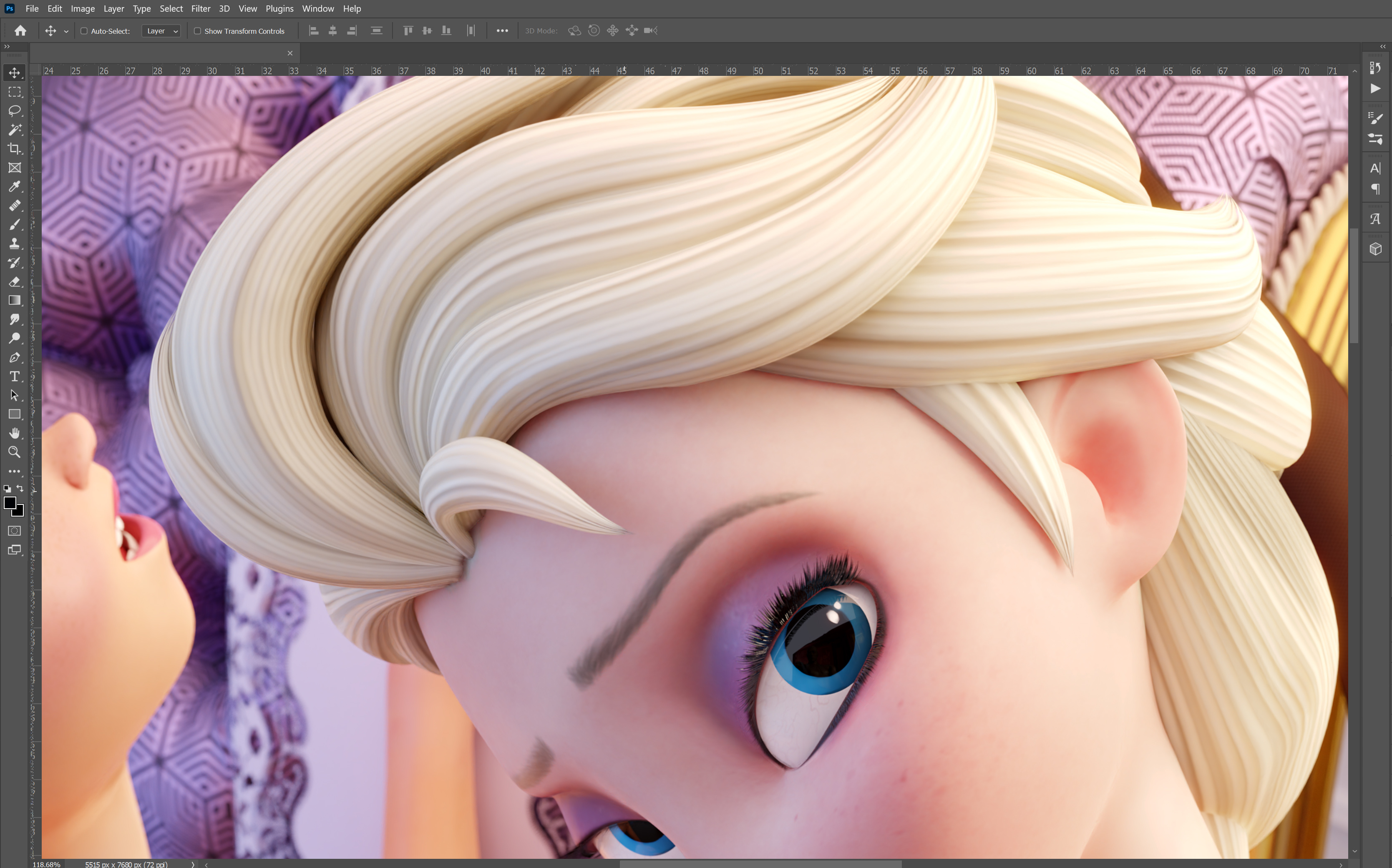Open the Type menu
Image resolution: width=1392 pixels, height=868 pixels.
(141, 9)
